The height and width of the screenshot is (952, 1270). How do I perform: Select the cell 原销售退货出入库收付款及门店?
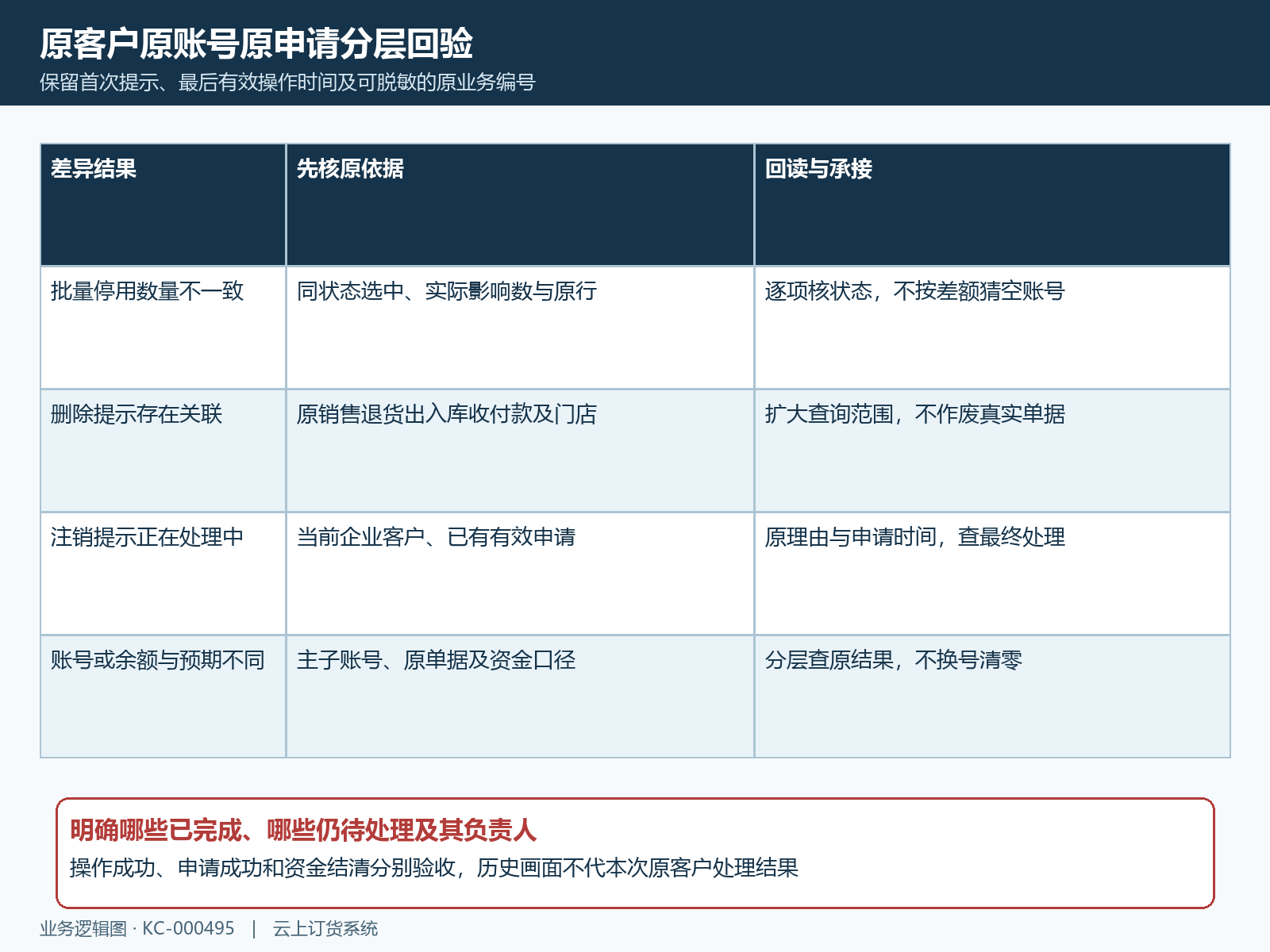[x=520, y=451]
